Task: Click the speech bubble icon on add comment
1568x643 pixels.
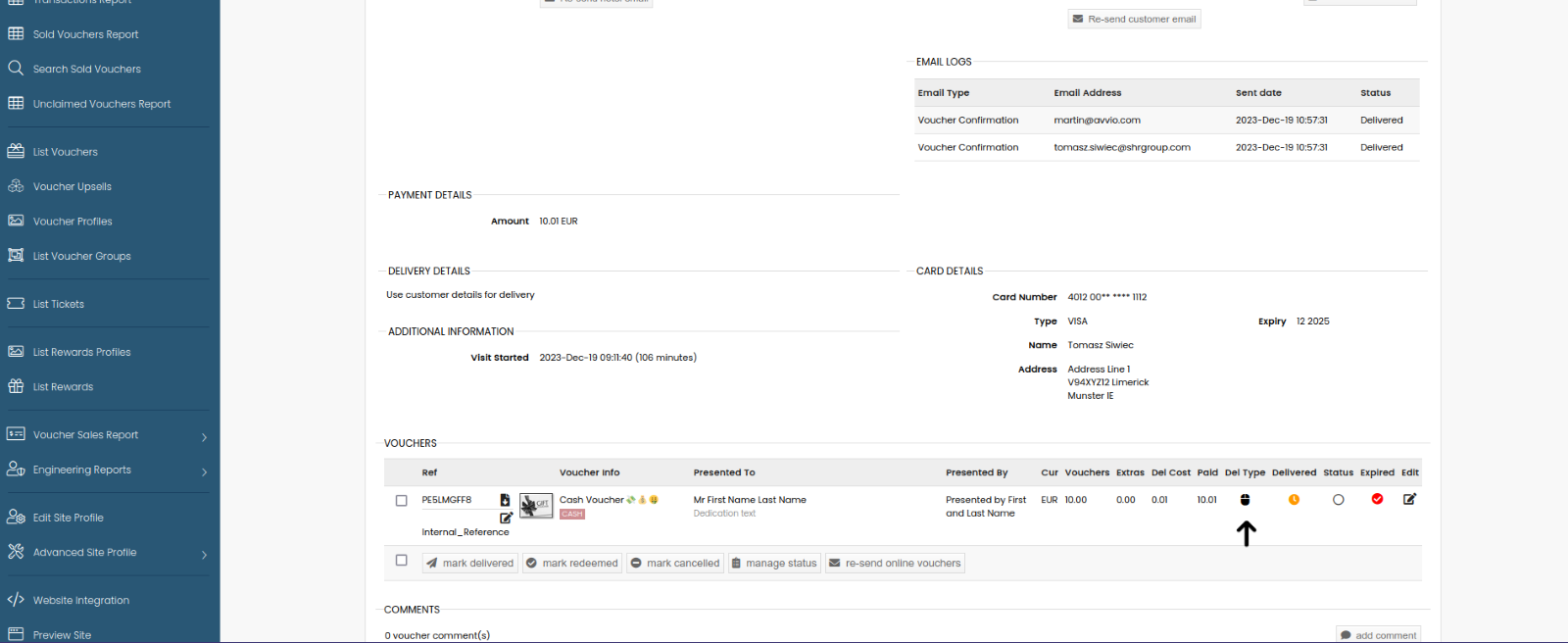Action: (x=1346, y=635)
